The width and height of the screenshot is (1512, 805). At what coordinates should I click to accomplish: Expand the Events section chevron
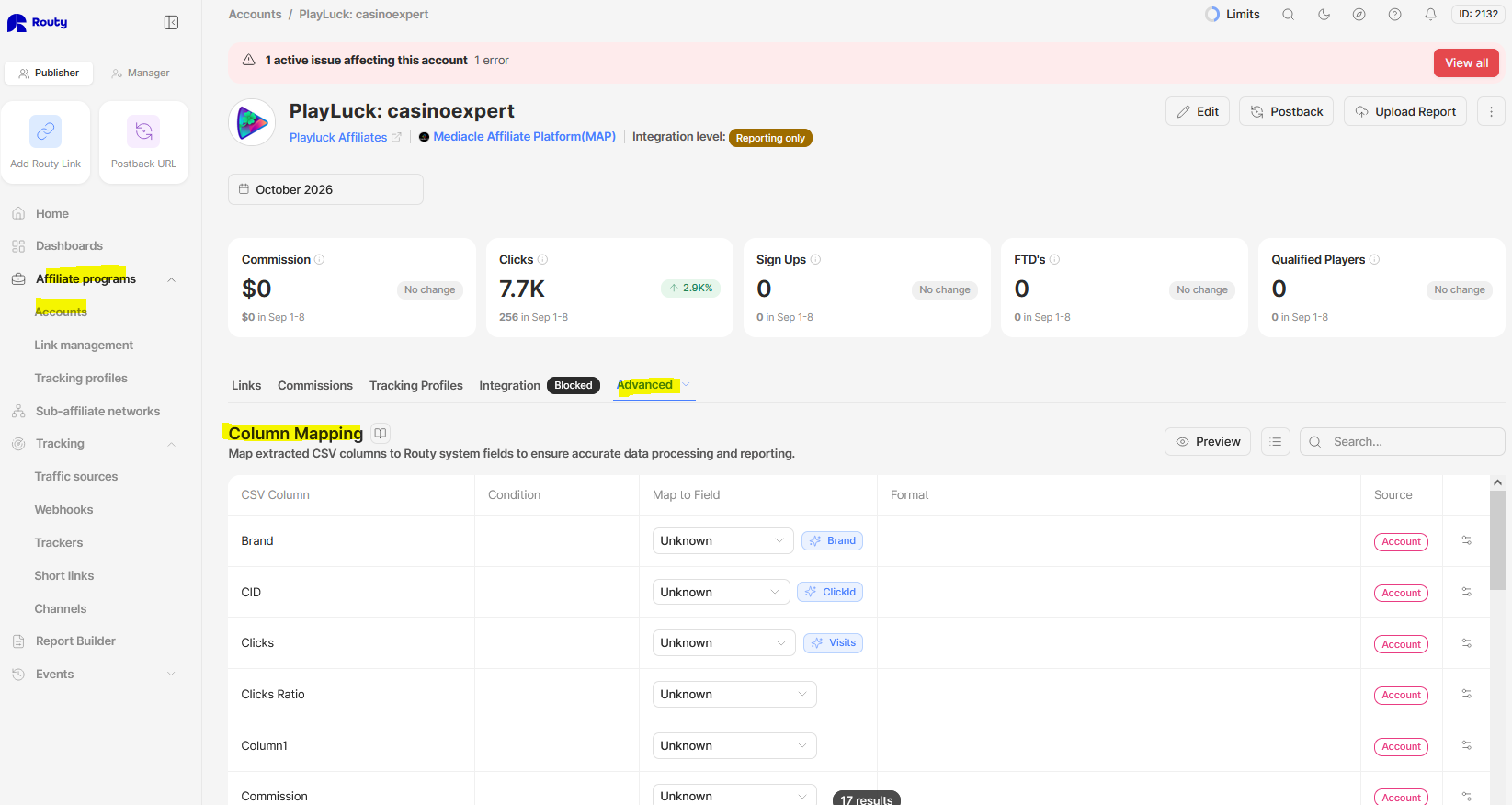click(x=172, y=675)
